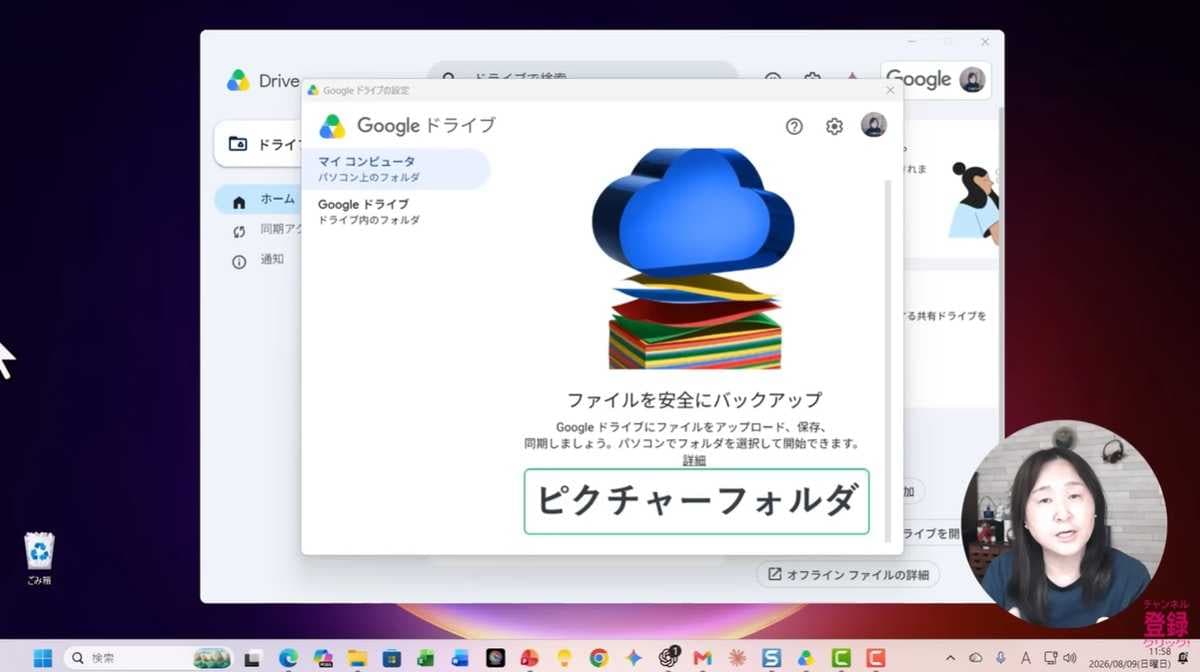The width and height of the screenshot is (1200, 672).
Task: Open ChatGPT from the taskbar
Action: click(668, 657)
